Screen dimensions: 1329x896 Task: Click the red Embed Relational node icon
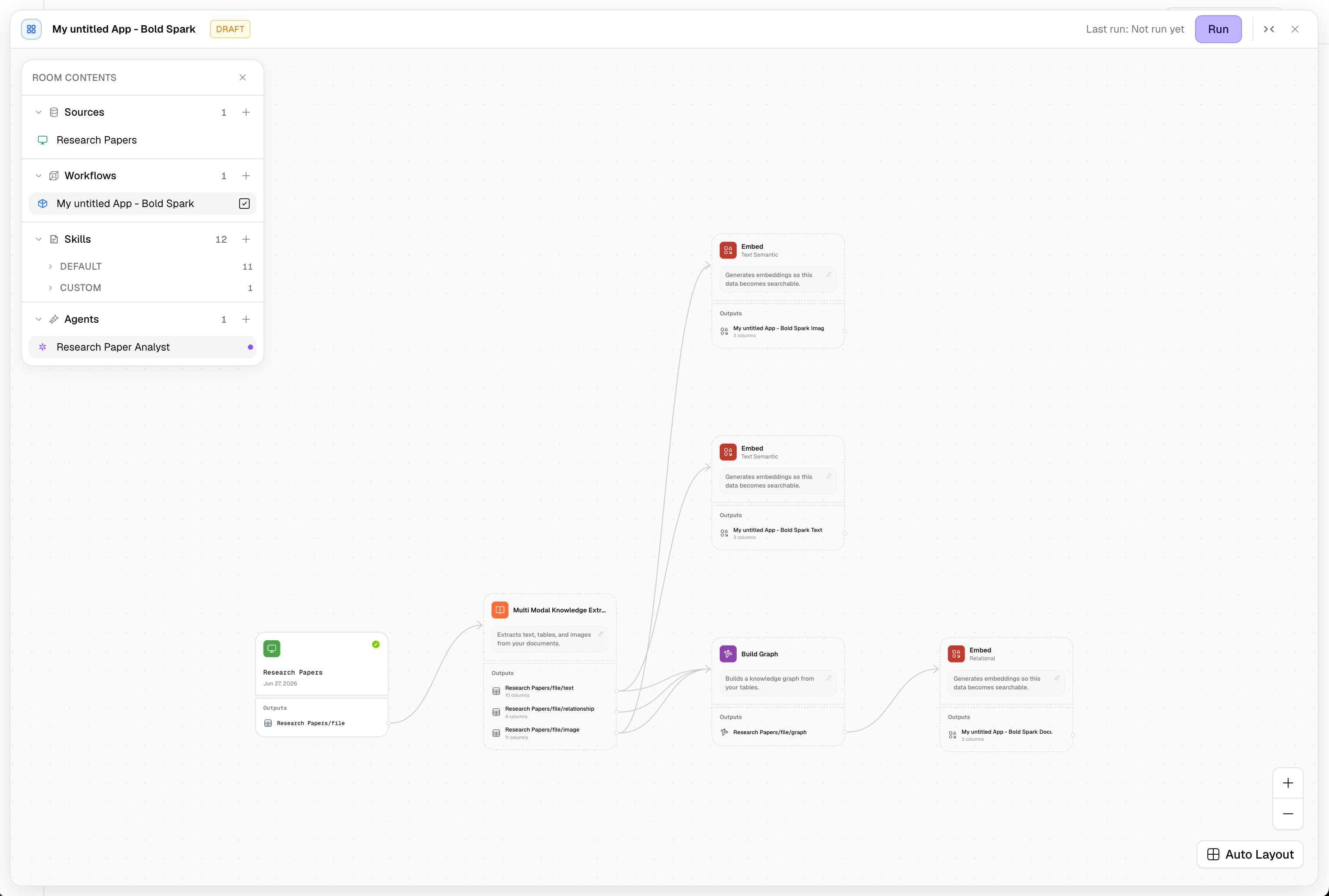956,654
